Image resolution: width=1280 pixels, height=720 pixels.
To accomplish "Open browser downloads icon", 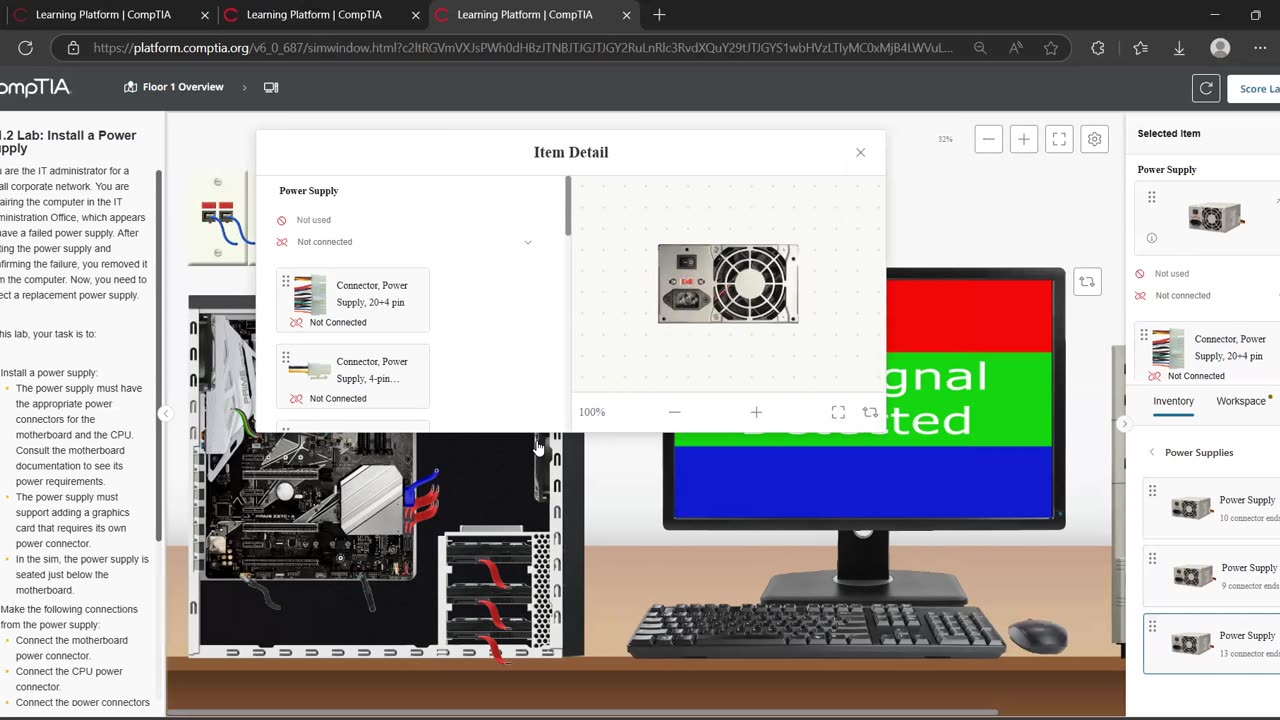I will (x=1179, y=48).
